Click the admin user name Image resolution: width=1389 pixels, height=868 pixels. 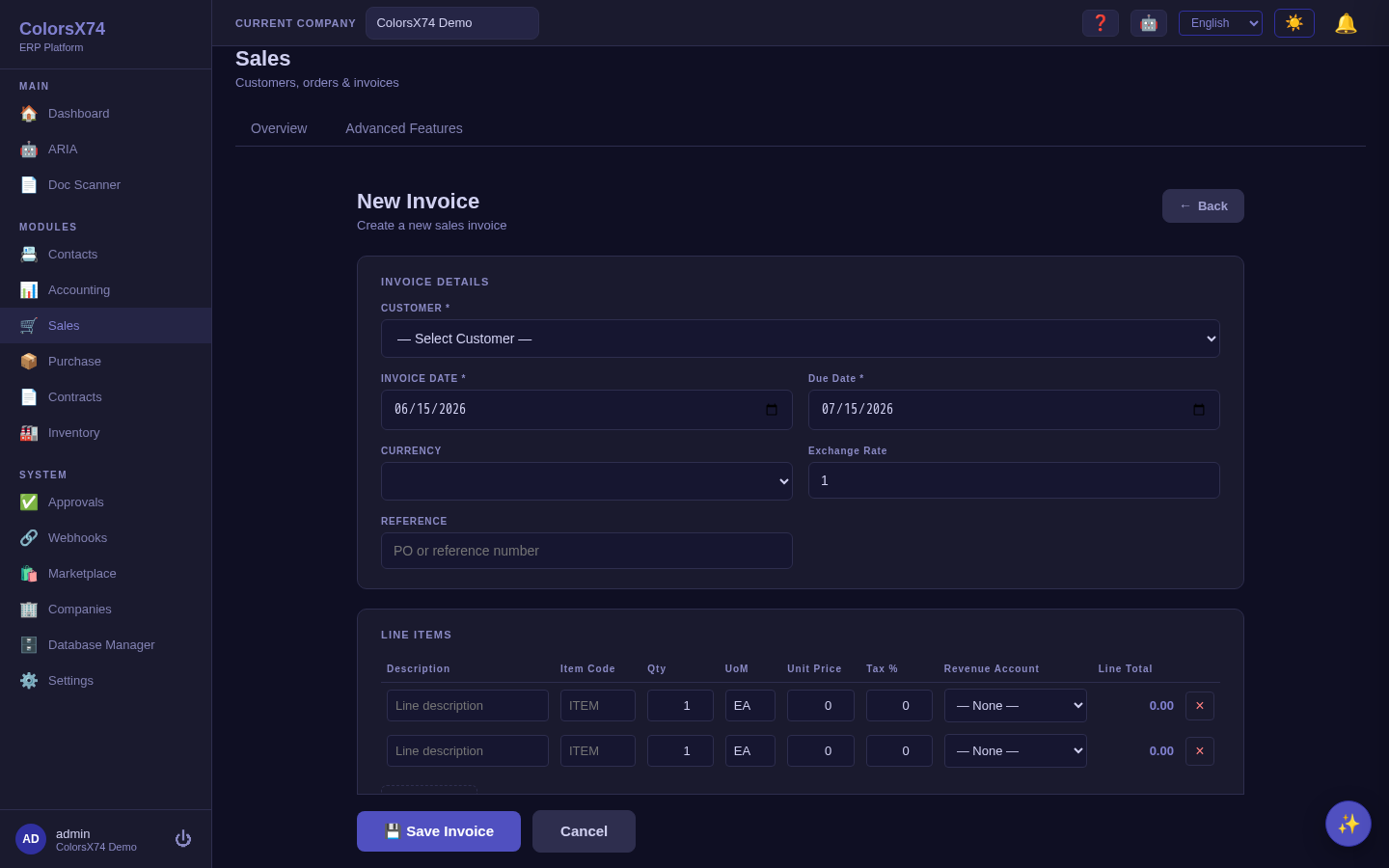pos(72,833)
